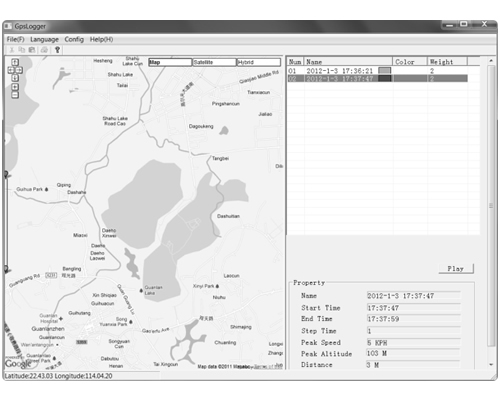Screen dimensions: 500x400
Task: Click scrollbar up arrow in right panel
Action: click(x=491, y=61)
